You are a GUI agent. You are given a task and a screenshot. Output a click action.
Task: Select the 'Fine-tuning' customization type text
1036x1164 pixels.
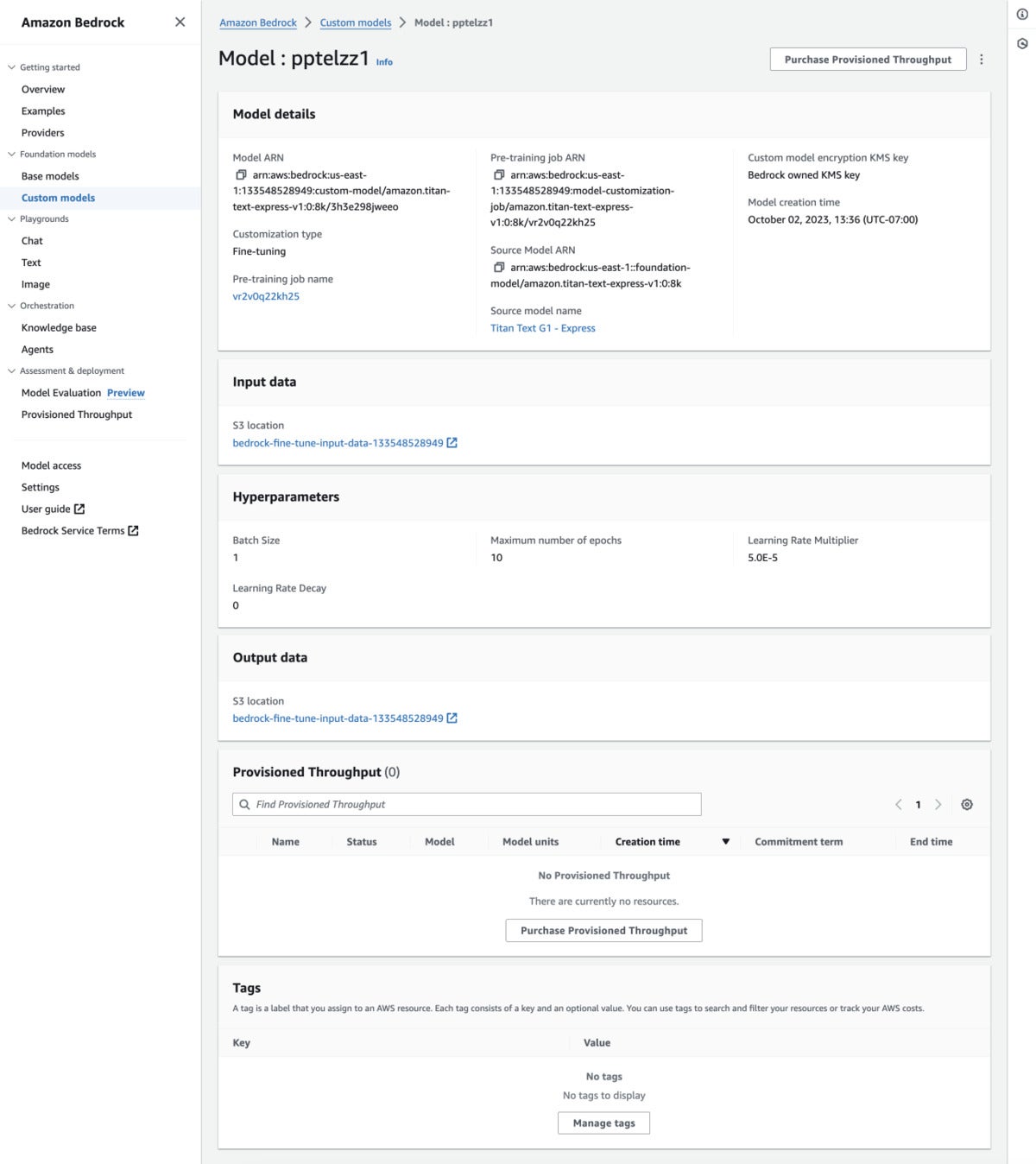259,252
